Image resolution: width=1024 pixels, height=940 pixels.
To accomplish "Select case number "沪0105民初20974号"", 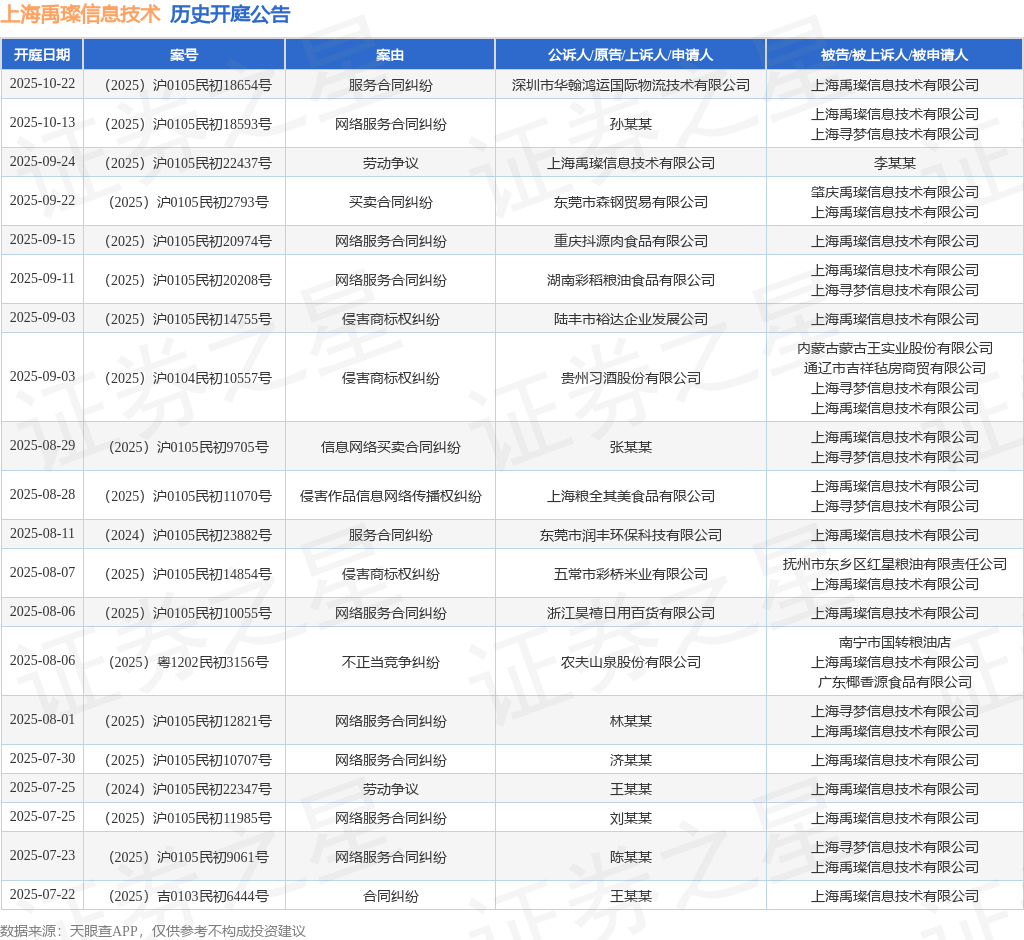I will [x=212, y=241].
